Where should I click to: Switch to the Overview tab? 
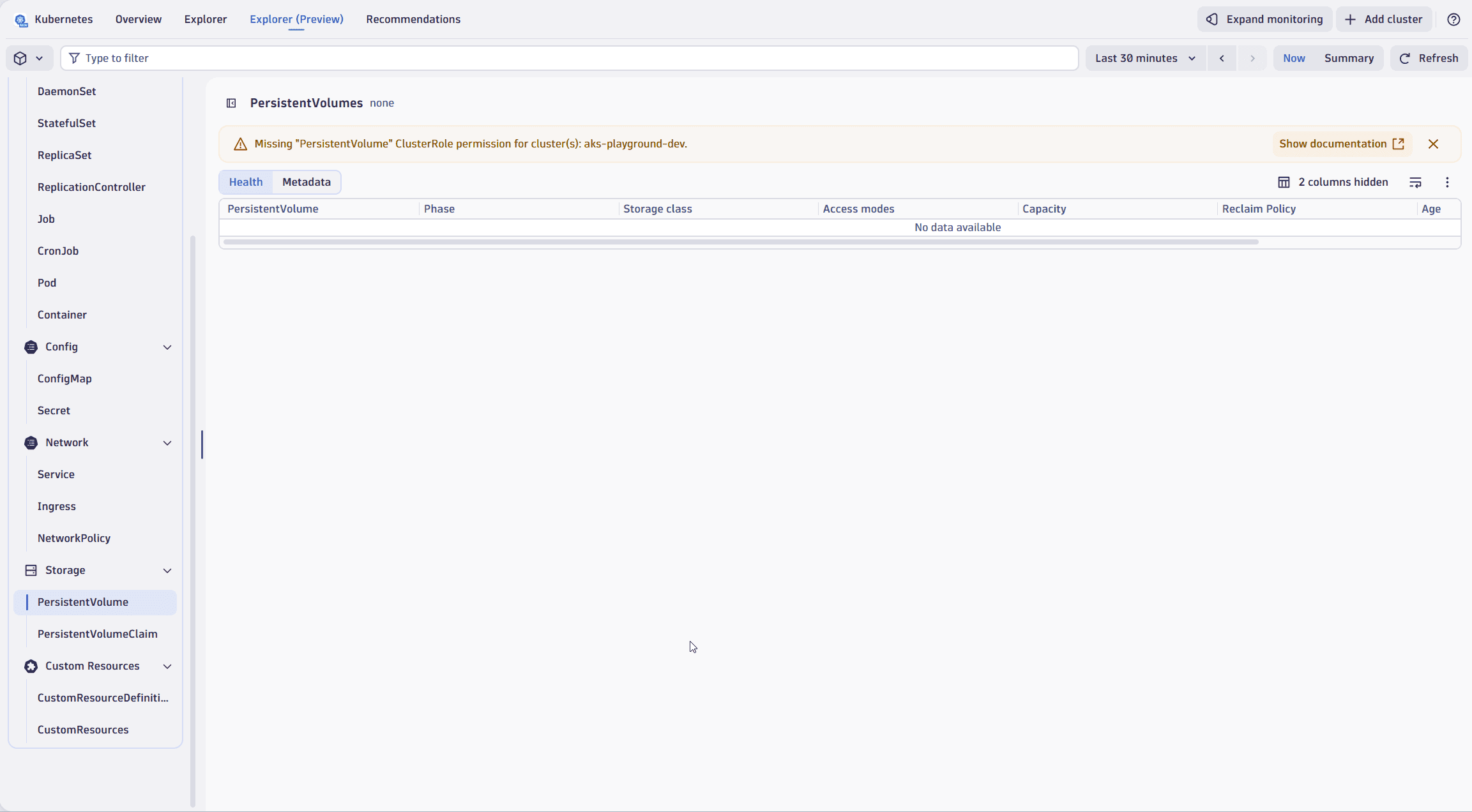click(139, 19)
